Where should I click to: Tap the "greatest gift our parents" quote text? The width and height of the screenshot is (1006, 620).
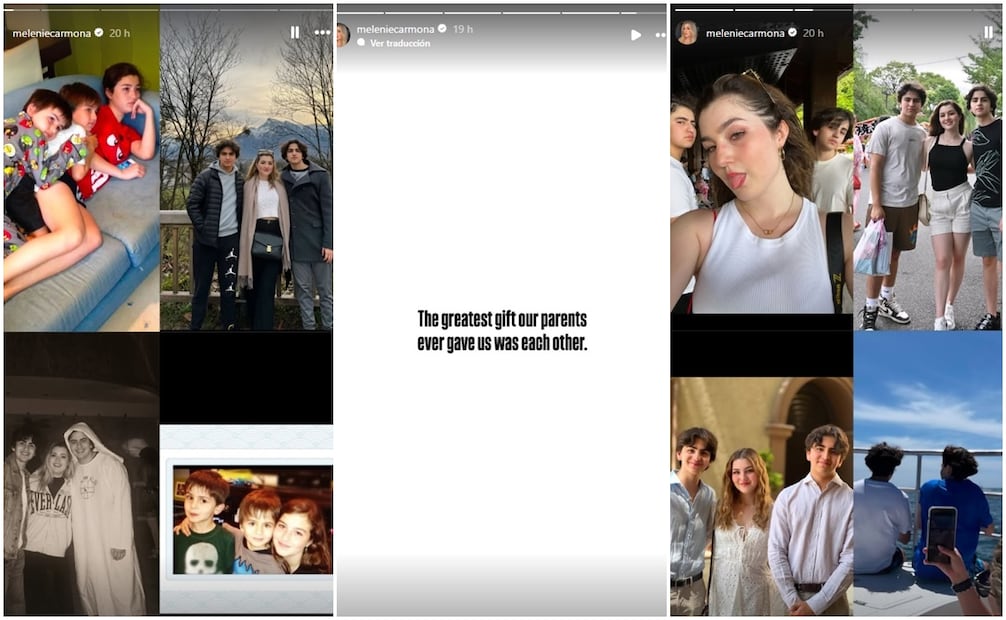tap(501, 330)
